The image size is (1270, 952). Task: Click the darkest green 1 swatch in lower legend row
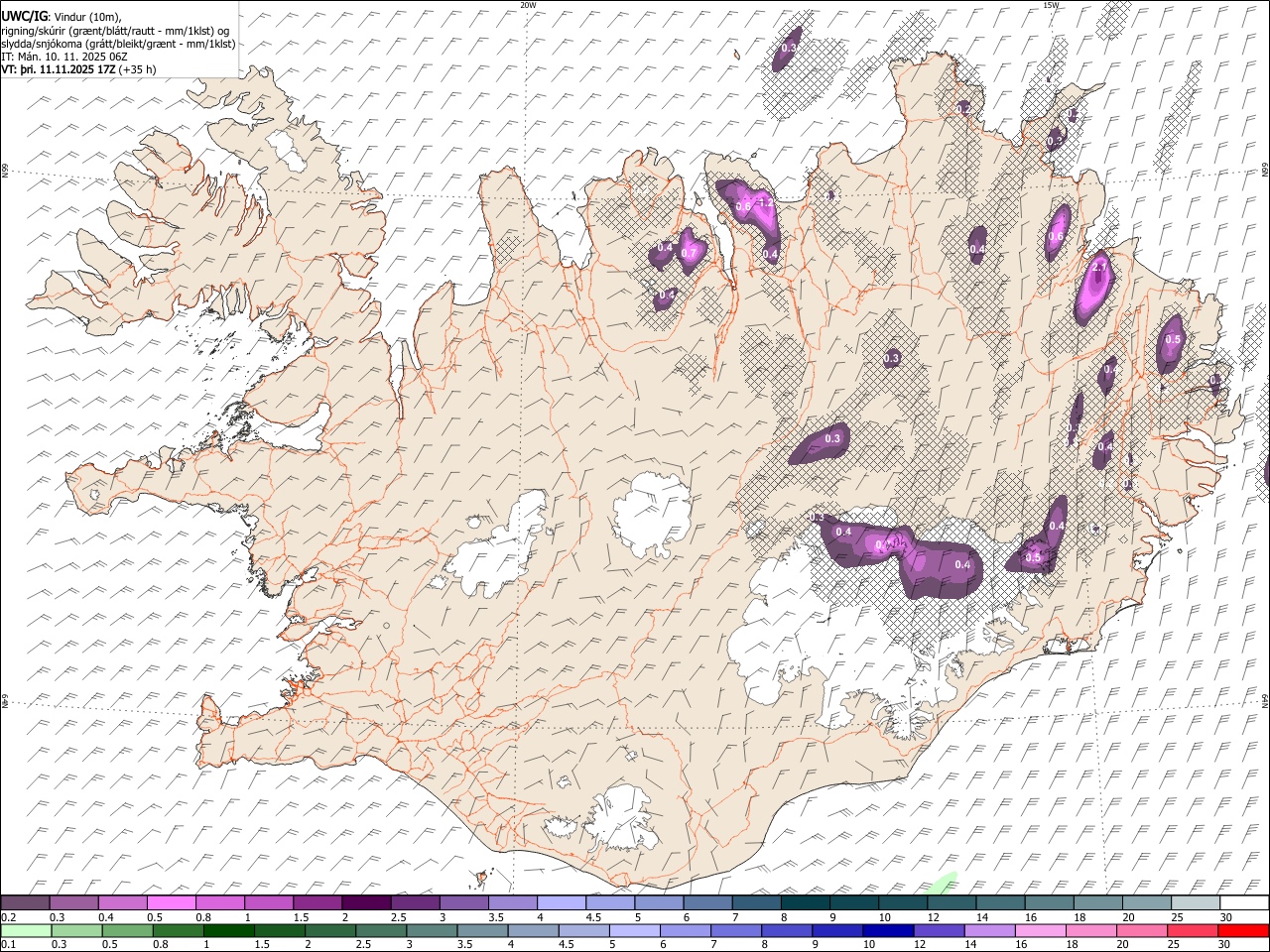coord(229,930)
